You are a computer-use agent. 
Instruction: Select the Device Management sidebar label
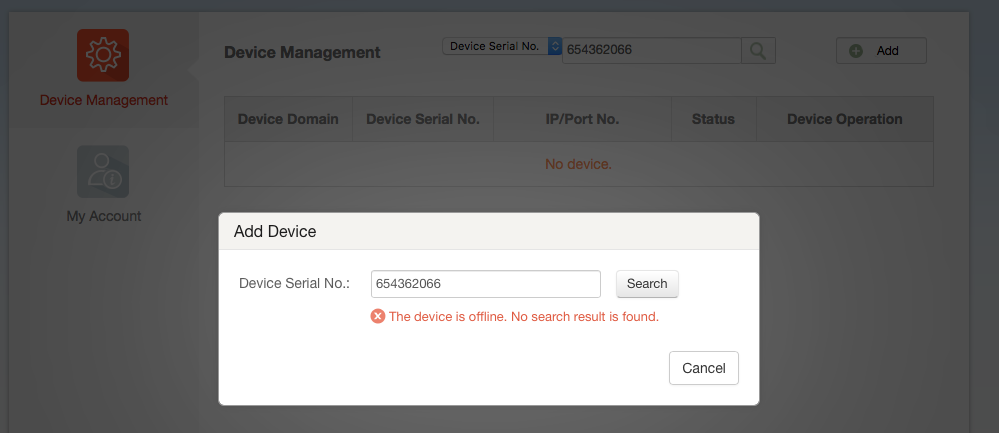103,100
